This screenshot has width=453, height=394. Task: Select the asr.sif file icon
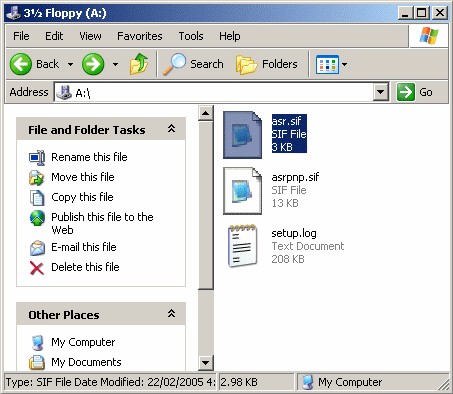tap(242, 135)
